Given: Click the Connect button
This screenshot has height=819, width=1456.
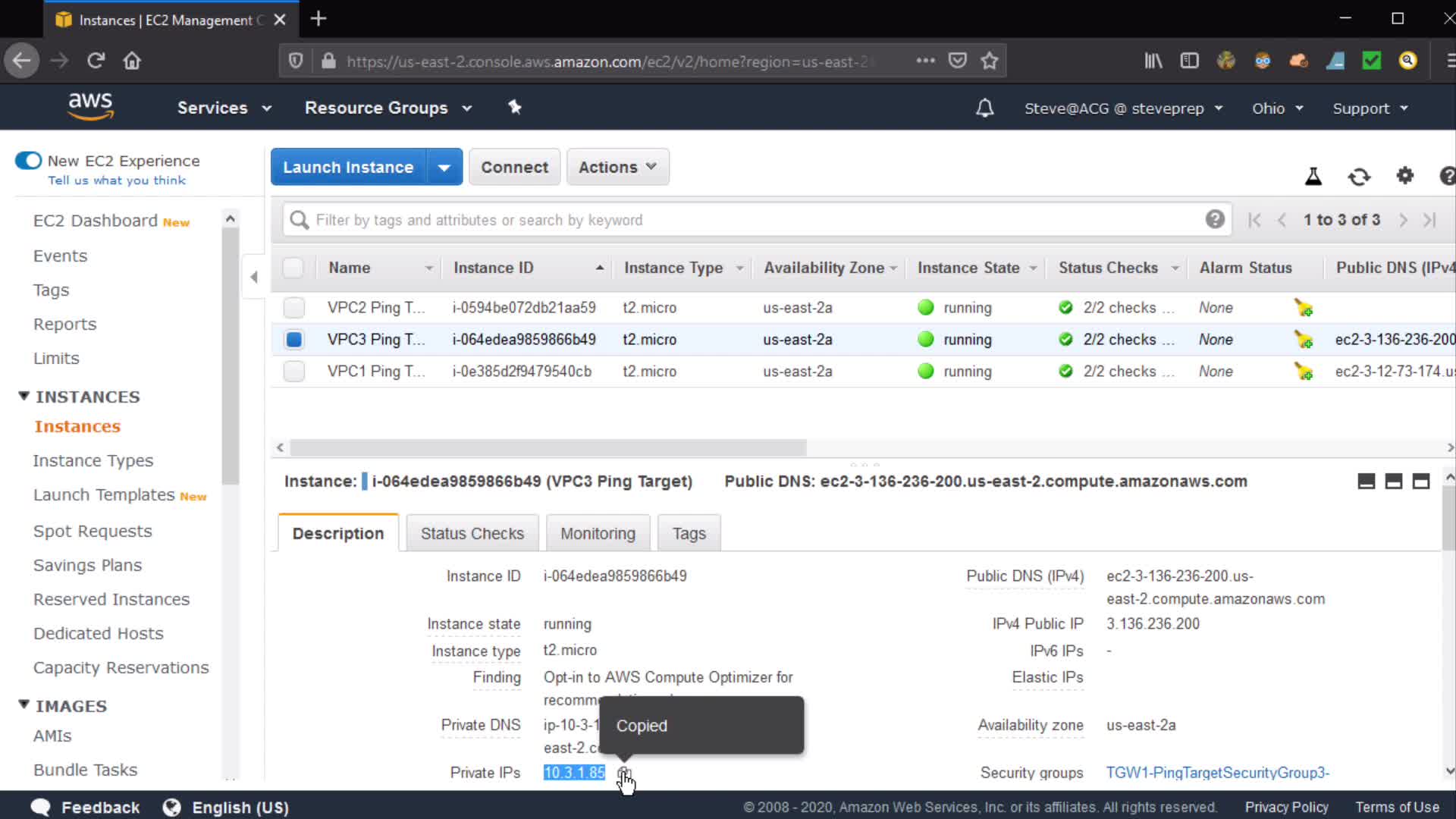Looking at the screenshot, I should coord(514,167).
